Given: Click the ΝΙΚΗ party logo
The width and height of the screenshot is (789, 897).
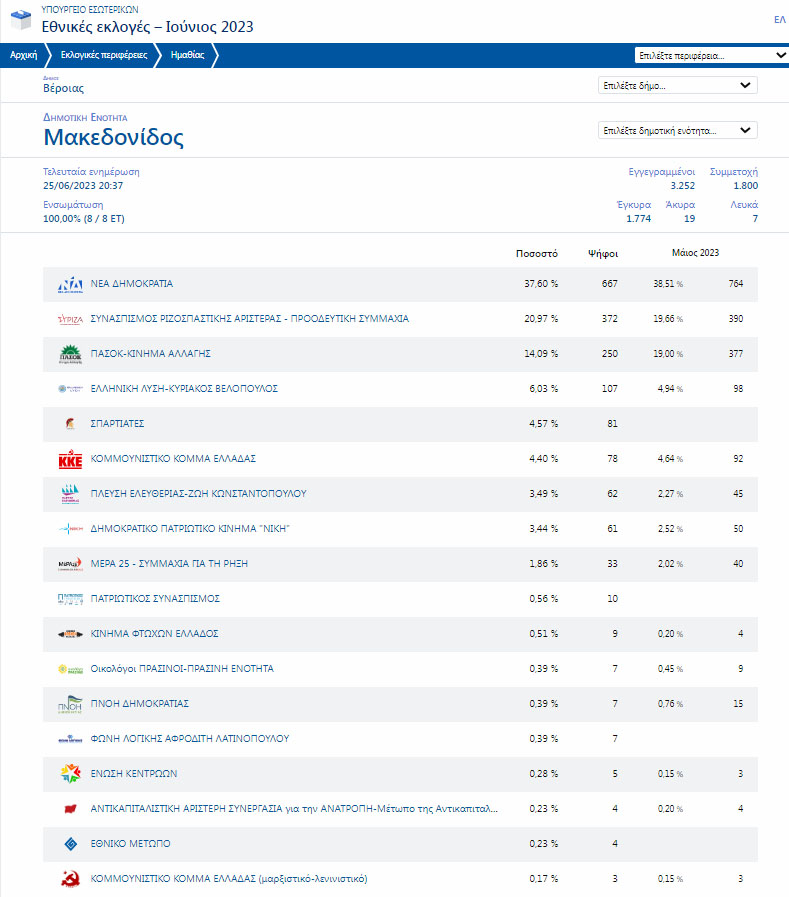Looking at the screenshot, I should tap(70, 529).
